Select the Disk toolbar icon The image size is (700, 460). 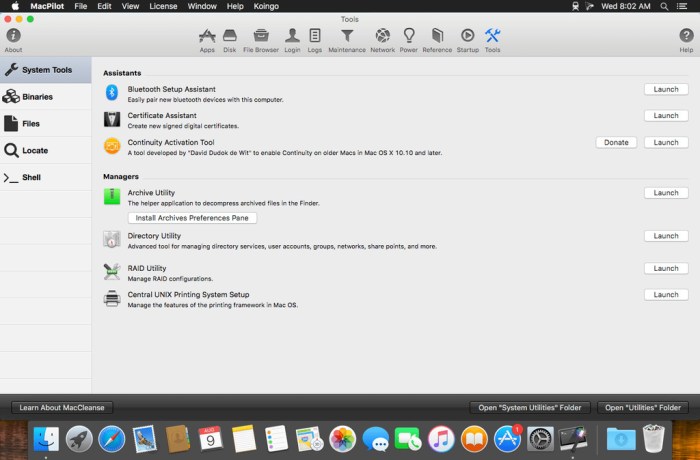(x=230, y=38)
